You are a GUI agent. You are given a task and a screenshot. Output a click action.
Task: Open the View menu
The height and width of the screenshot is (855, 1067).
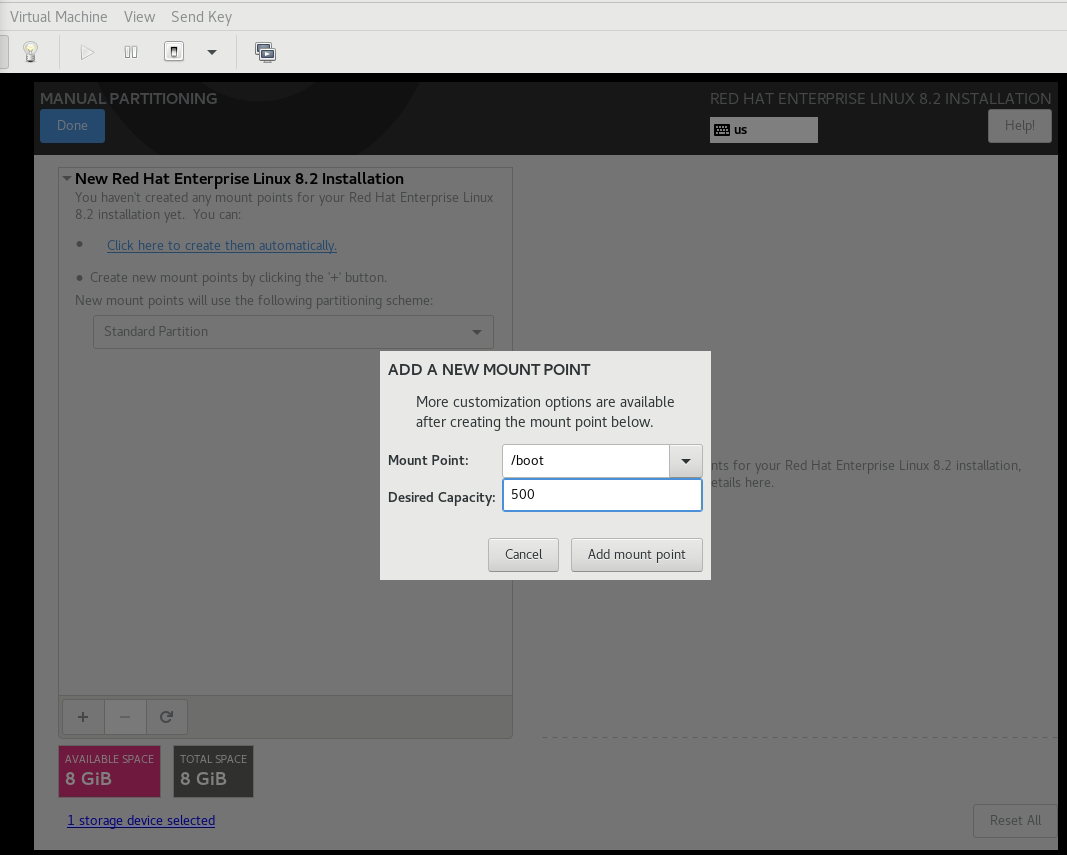click(x=139, y=17)
